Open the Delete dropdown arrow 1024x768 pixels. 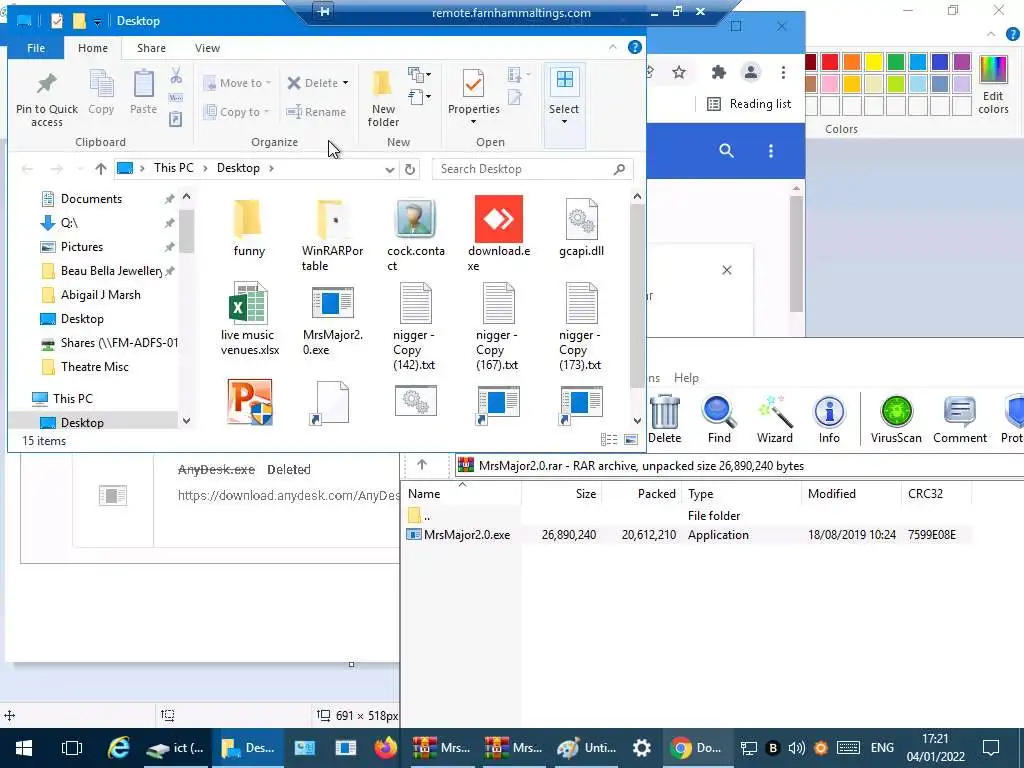345,83
